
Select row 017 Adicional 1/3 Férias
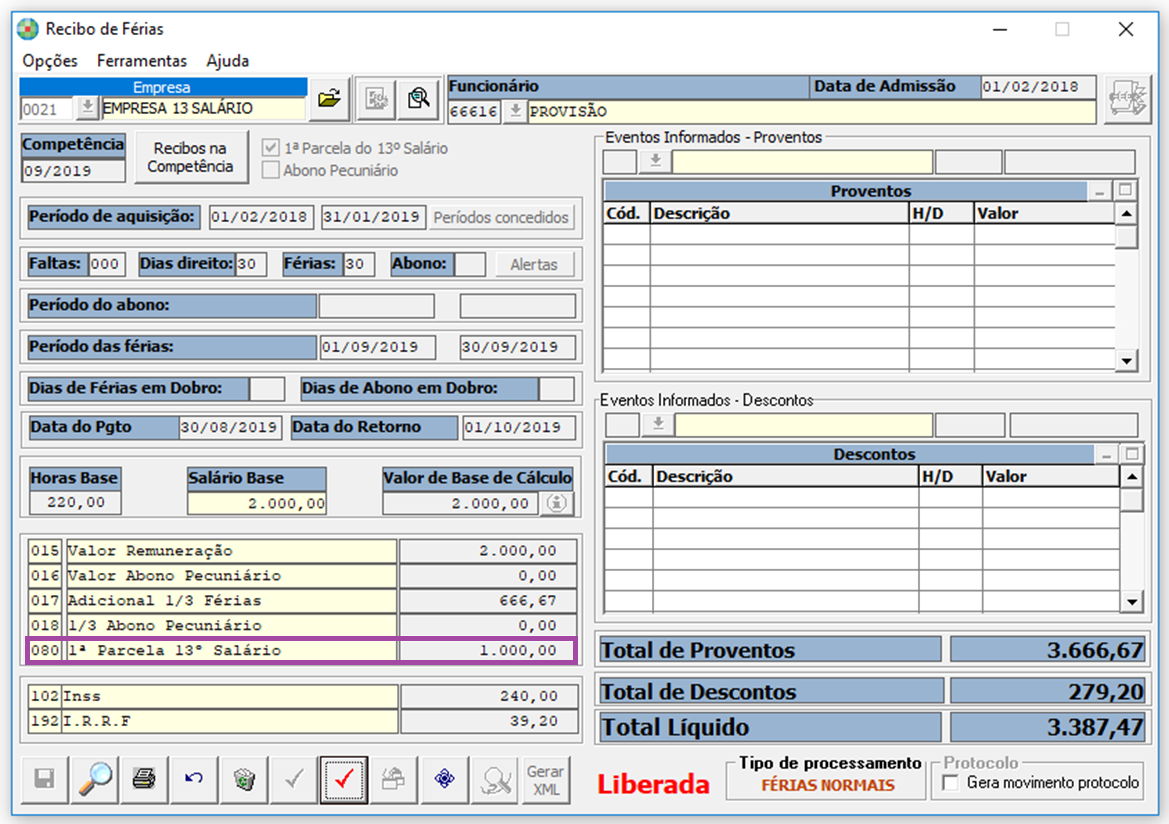tap(302, 600)
